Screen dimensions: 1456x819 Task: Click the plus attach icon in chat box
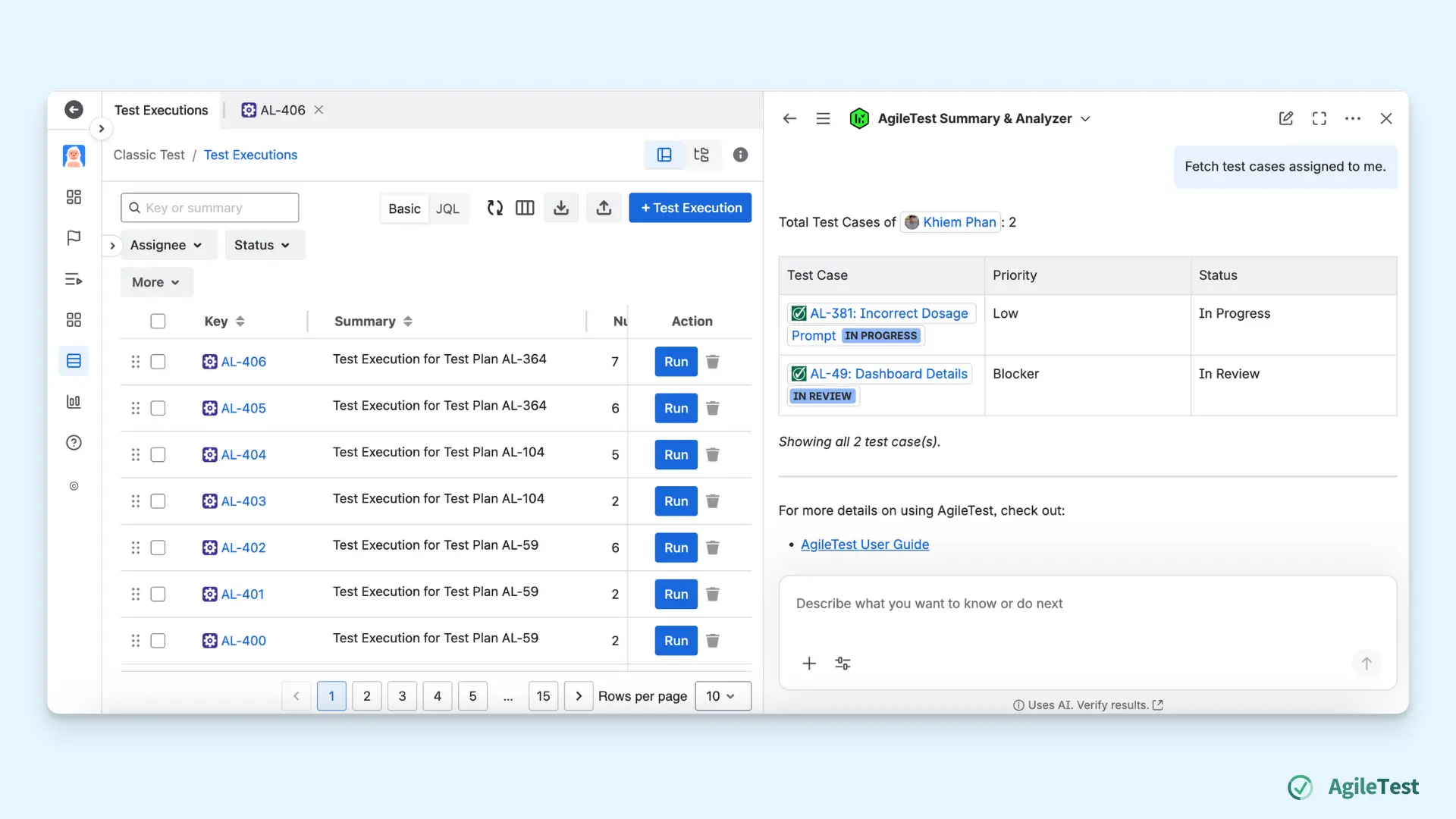pos(809,664)
